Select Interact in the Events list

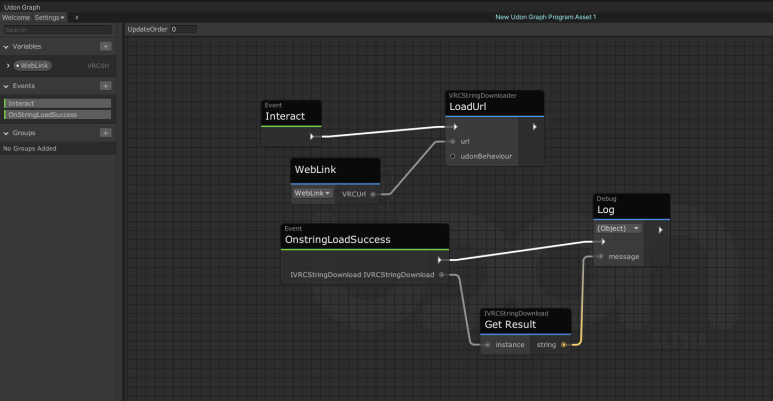click(58, 104)
